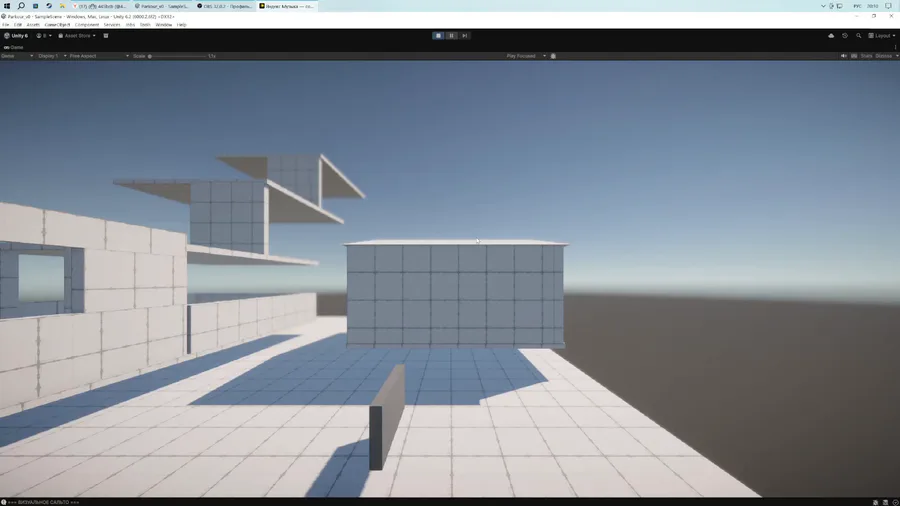
Task: Click the Package Manager icon beside Asset Store
Action: pyautogui.click(x=106, y=36)
